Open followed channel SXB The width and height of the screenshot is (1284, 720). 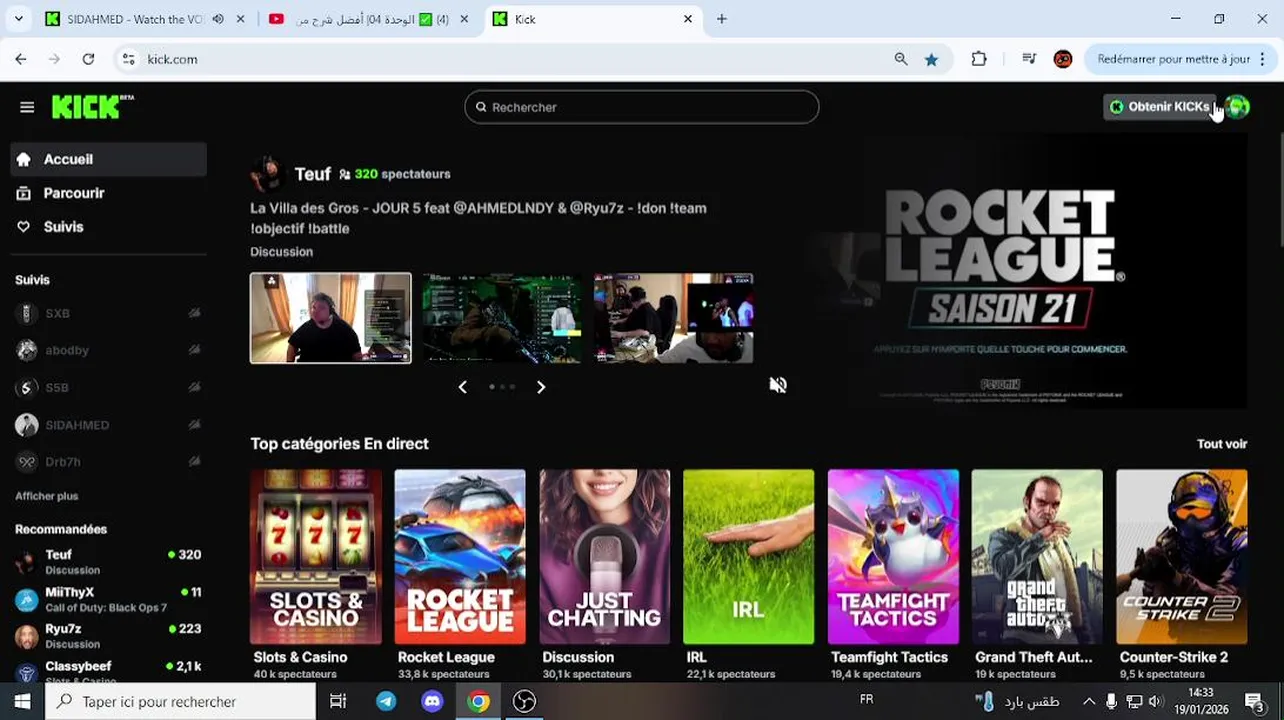108,313
